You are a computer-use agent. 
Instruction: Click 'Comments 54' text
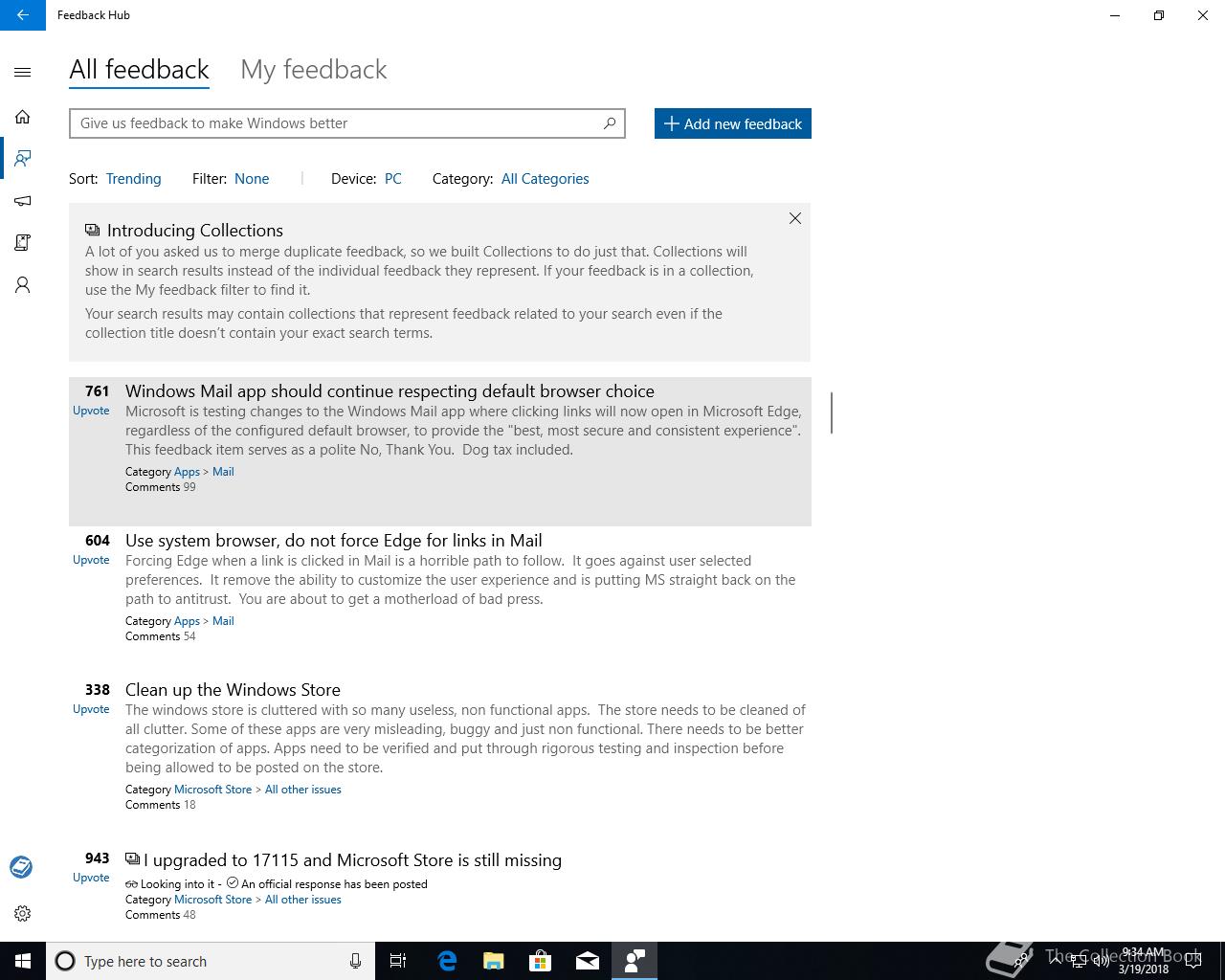[x=161, y=636]
